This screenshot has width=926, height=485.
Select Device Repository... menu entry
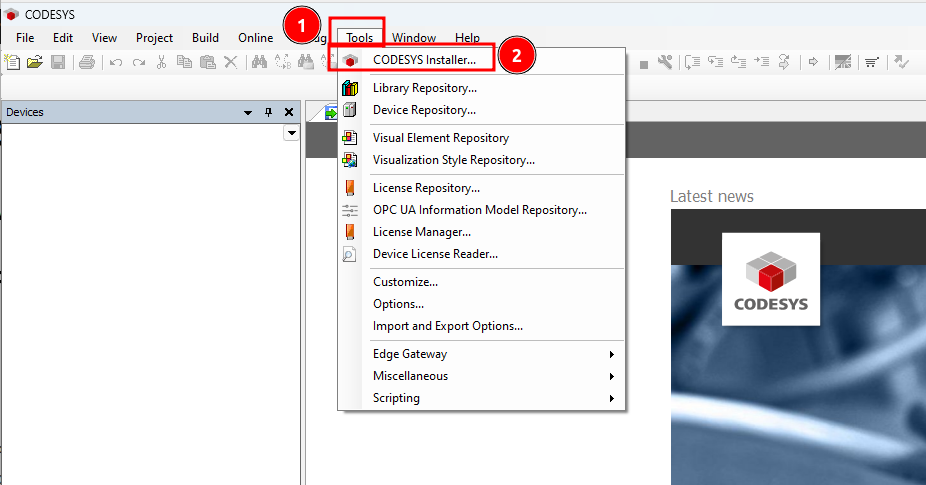pyautogui.click(x=482, y=110)
